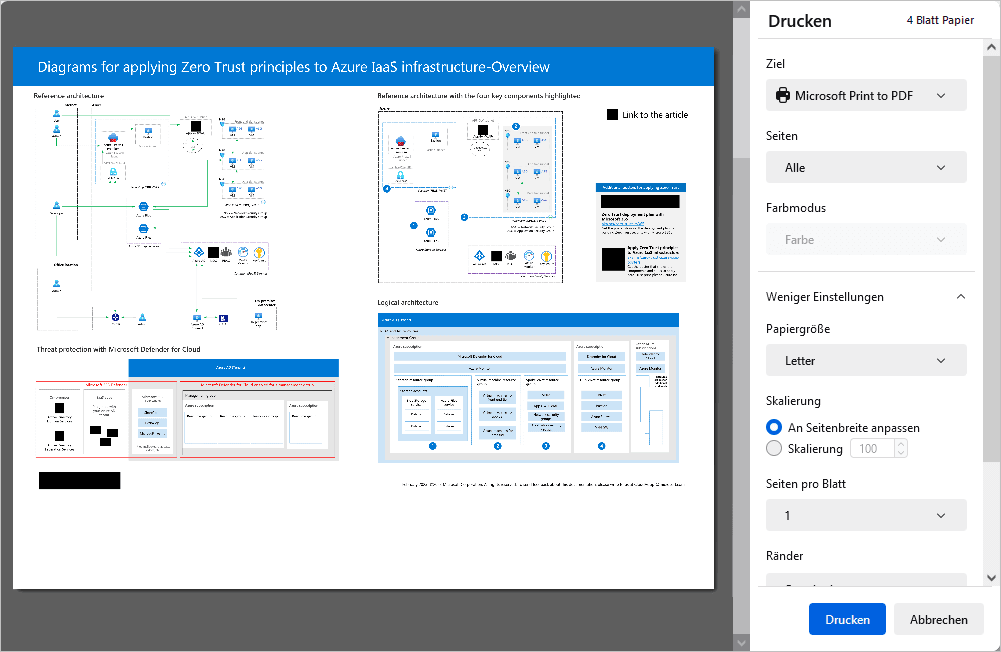Open the Seiten pro Blatt dropdown
The image size is (1001, 652).
(x=866, y=515)
